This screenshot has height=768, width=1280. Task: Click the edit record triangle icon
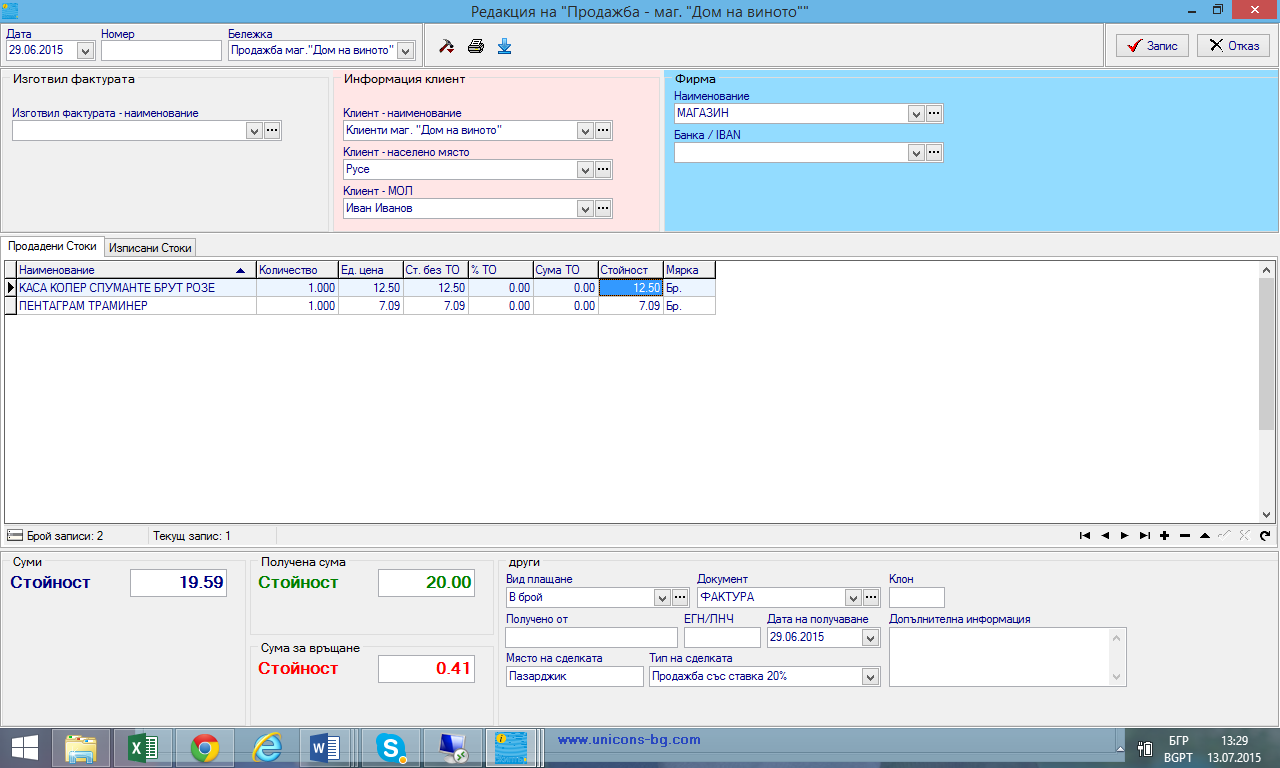tap(1205, 536)
